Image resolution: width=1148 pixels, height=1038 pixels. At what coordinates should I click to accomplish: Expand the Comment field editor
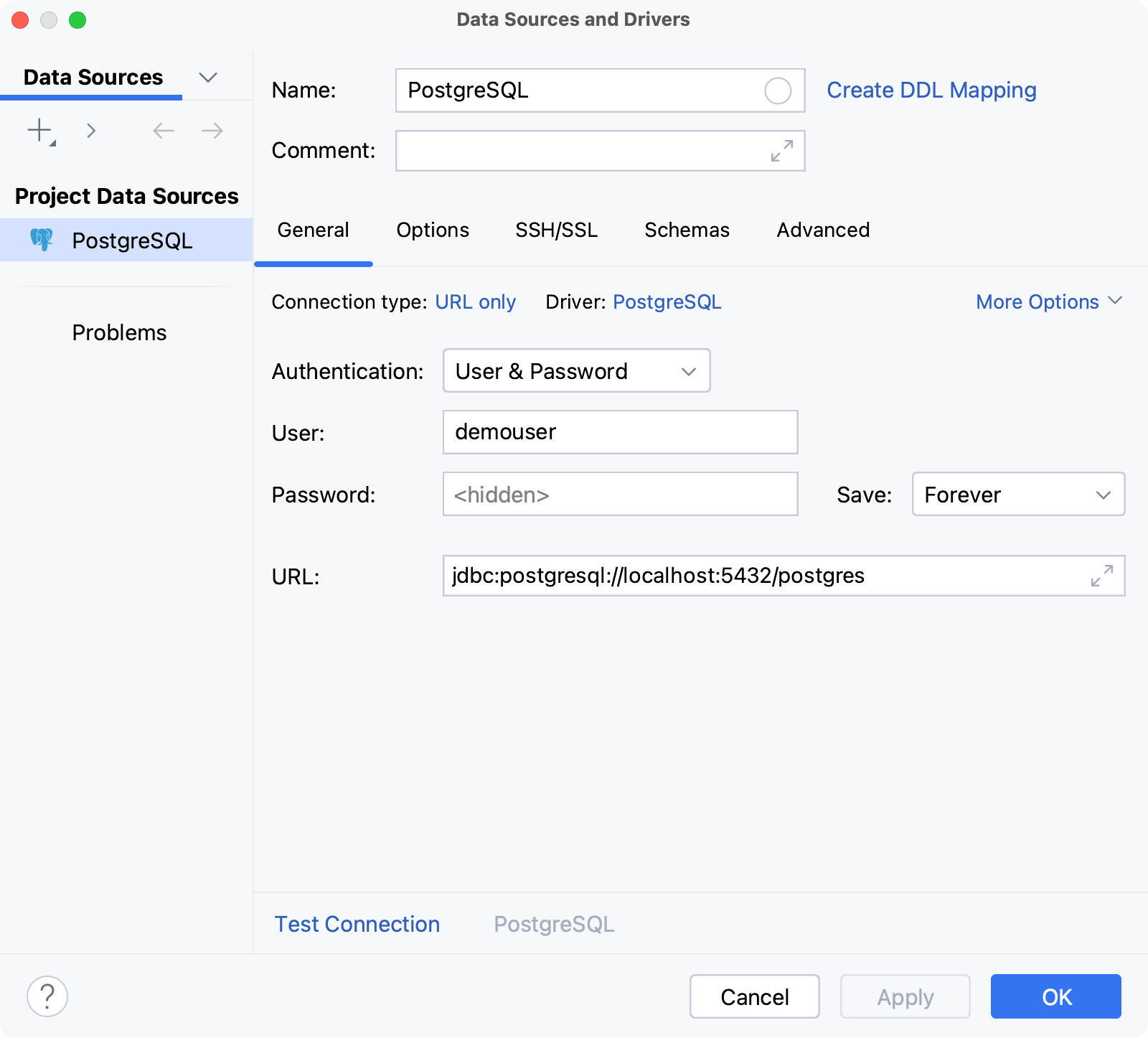782,151
